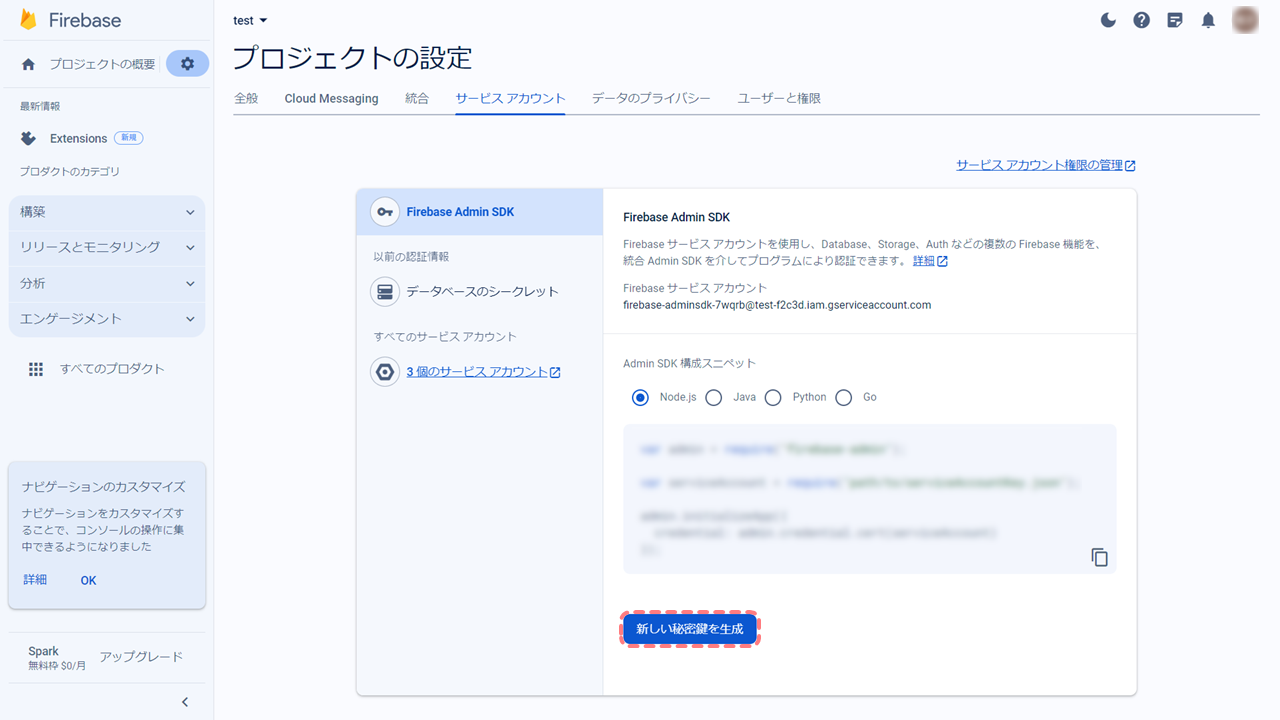Expand the 分析 category

106,283
